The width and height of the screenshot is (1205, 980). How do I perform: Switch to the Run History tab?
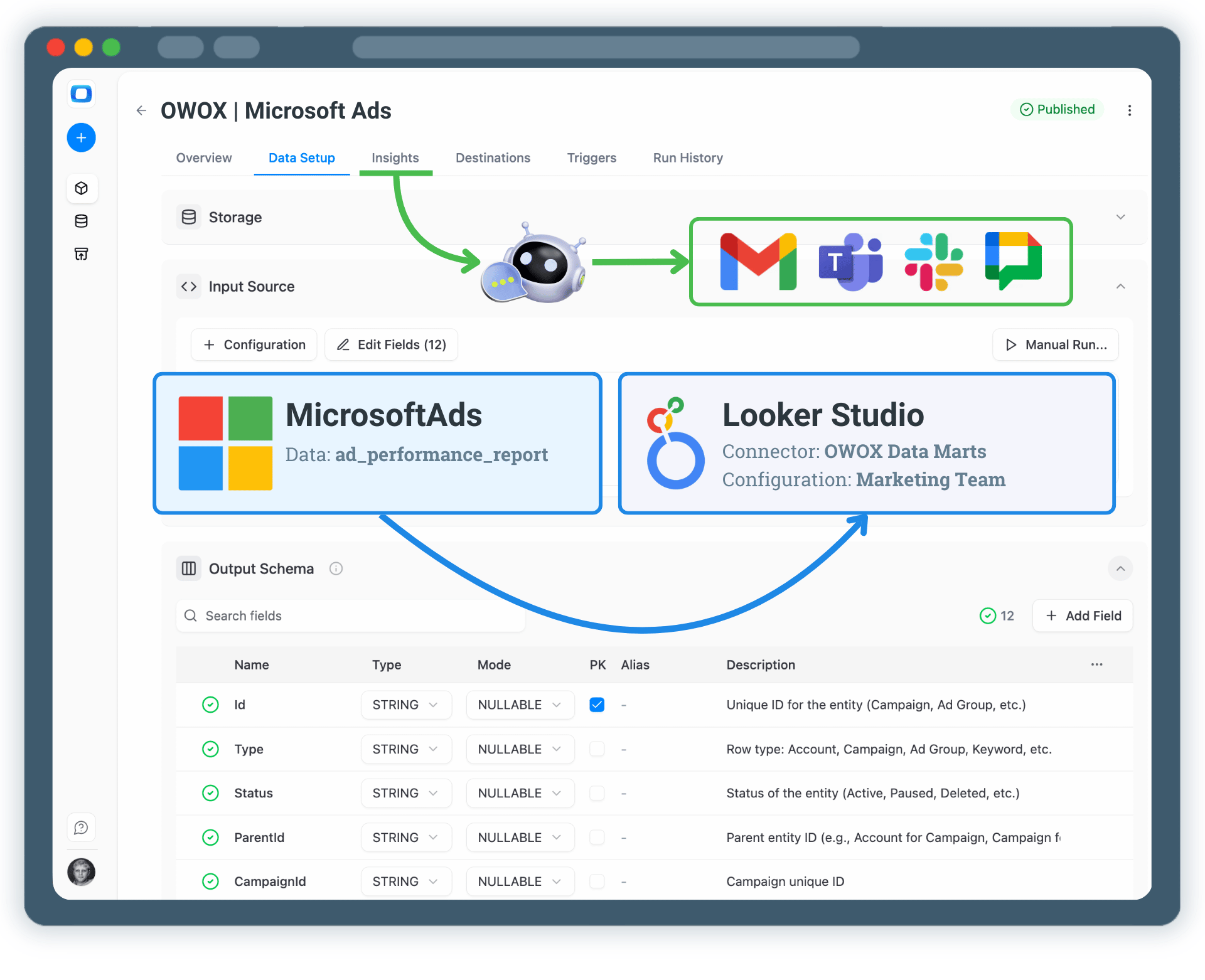click(687, 158)
